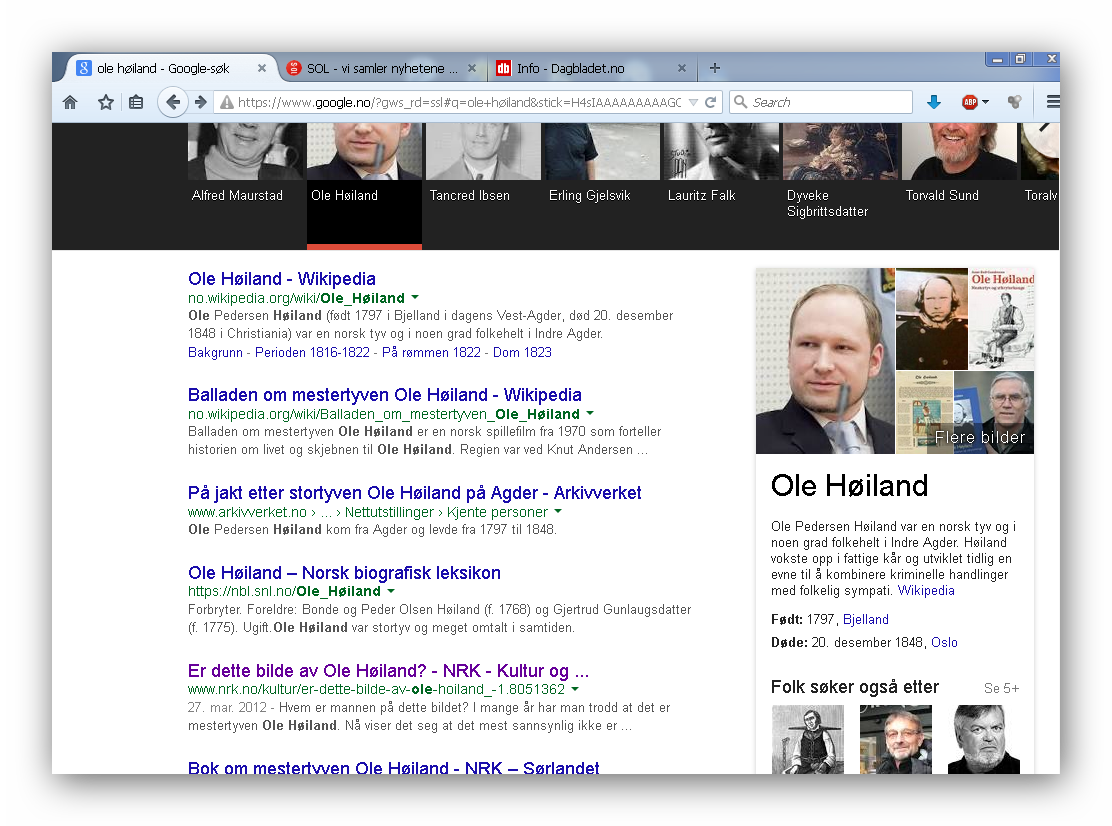
Task: Bookmark this page with the star icon
Action: coord(106,102)
